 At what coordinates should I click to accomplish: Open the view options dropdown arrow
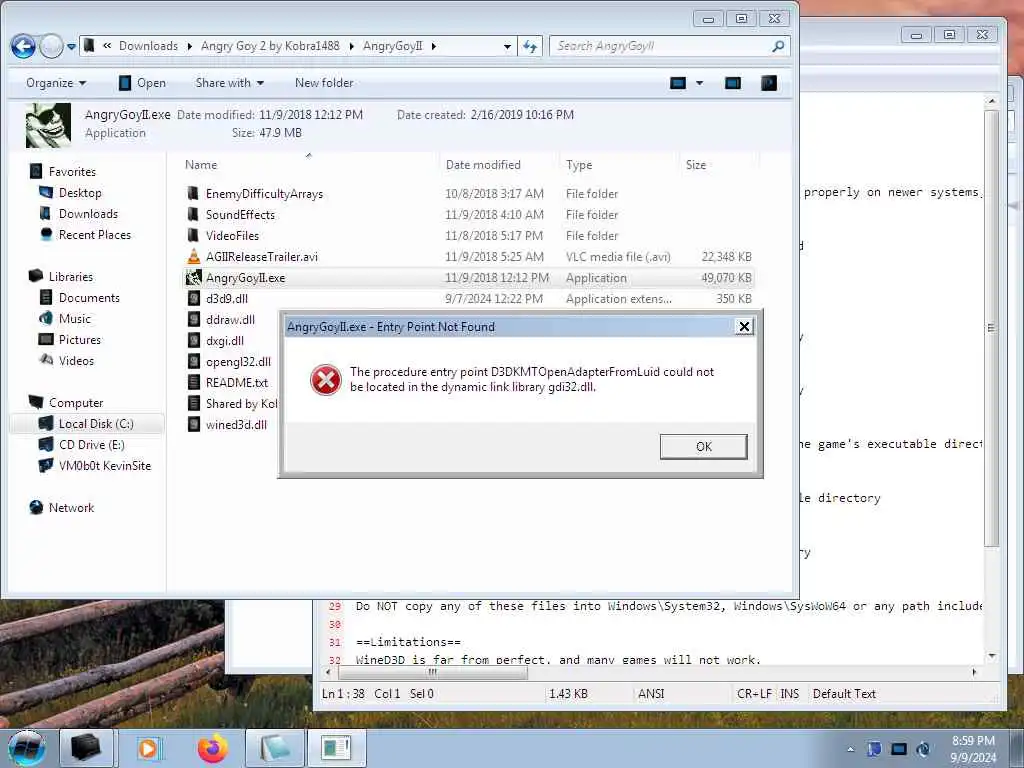coord(699,83)
